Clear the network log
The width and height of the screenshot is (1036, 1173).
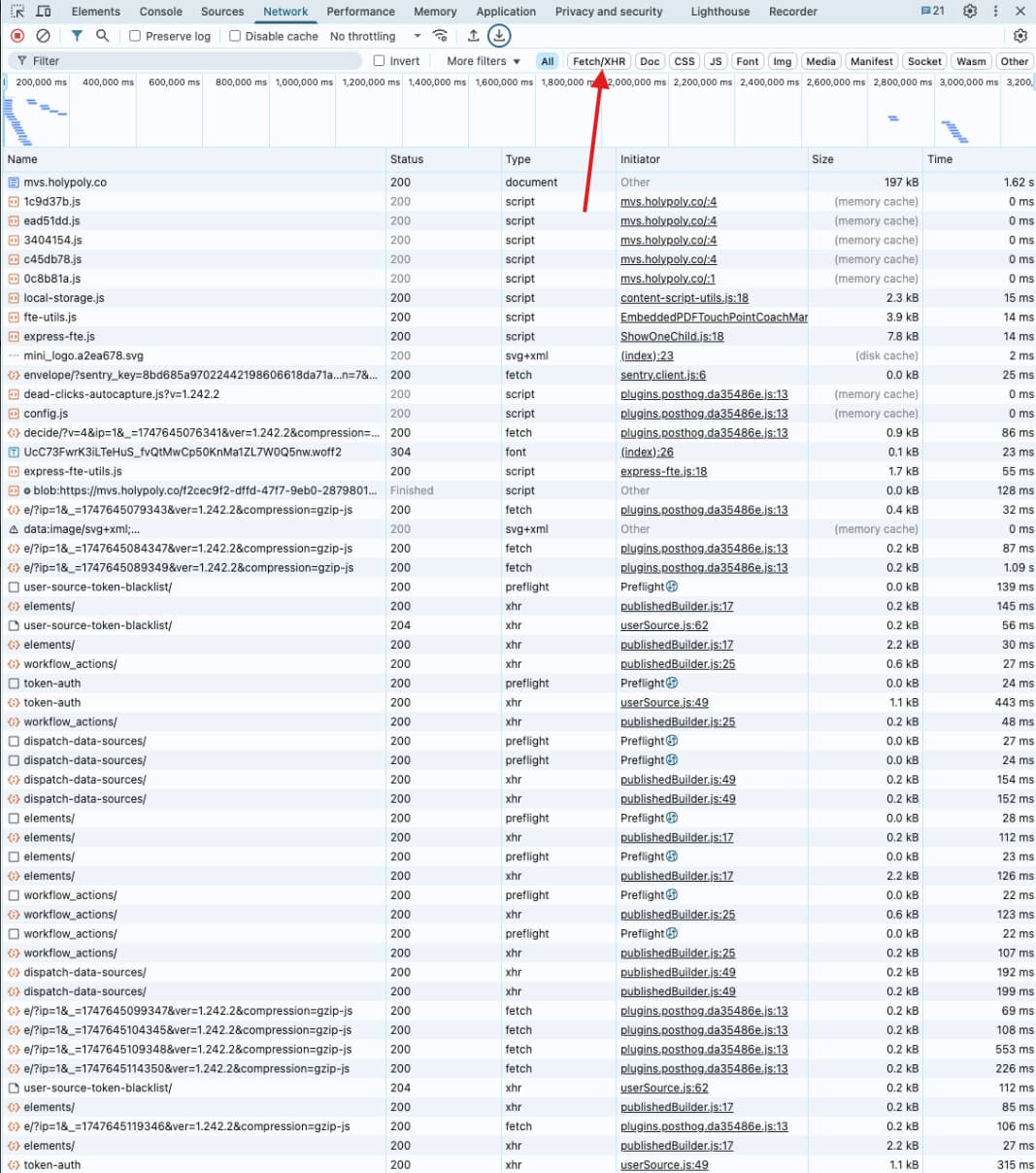[43, 36]
